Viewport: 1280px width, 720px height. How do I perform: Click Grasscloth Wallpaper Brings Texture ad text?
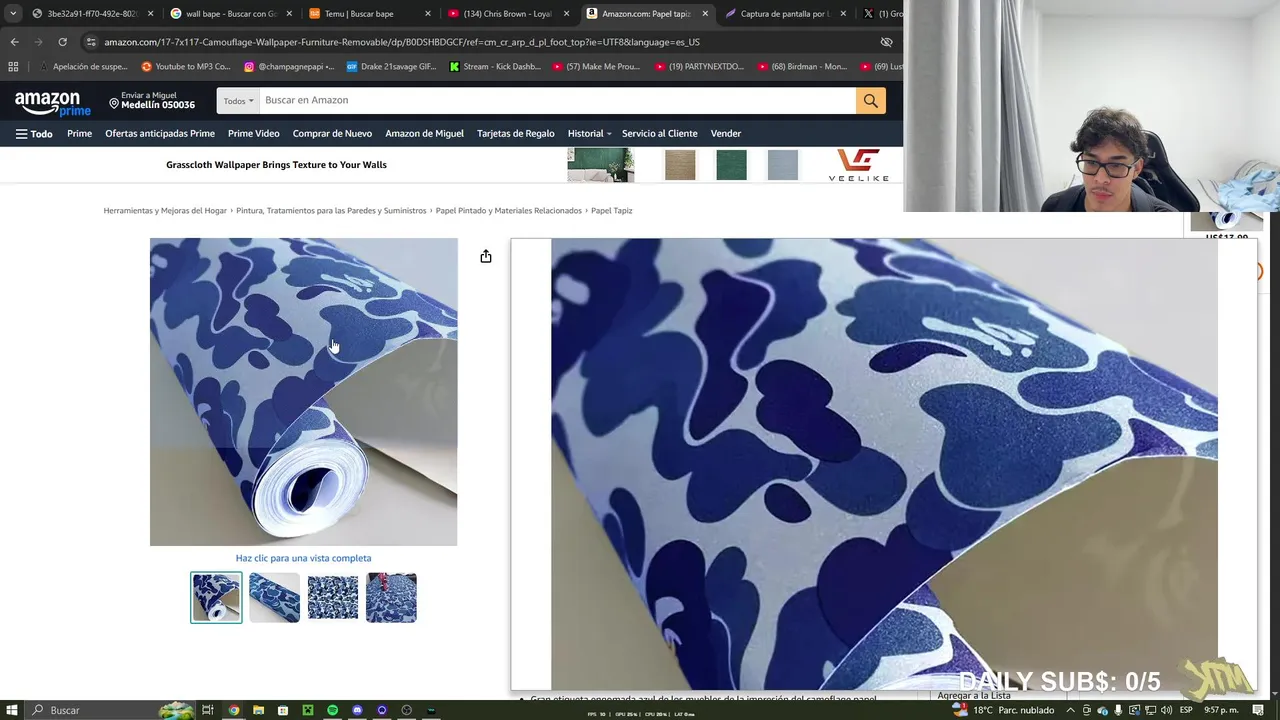(276, 165)
